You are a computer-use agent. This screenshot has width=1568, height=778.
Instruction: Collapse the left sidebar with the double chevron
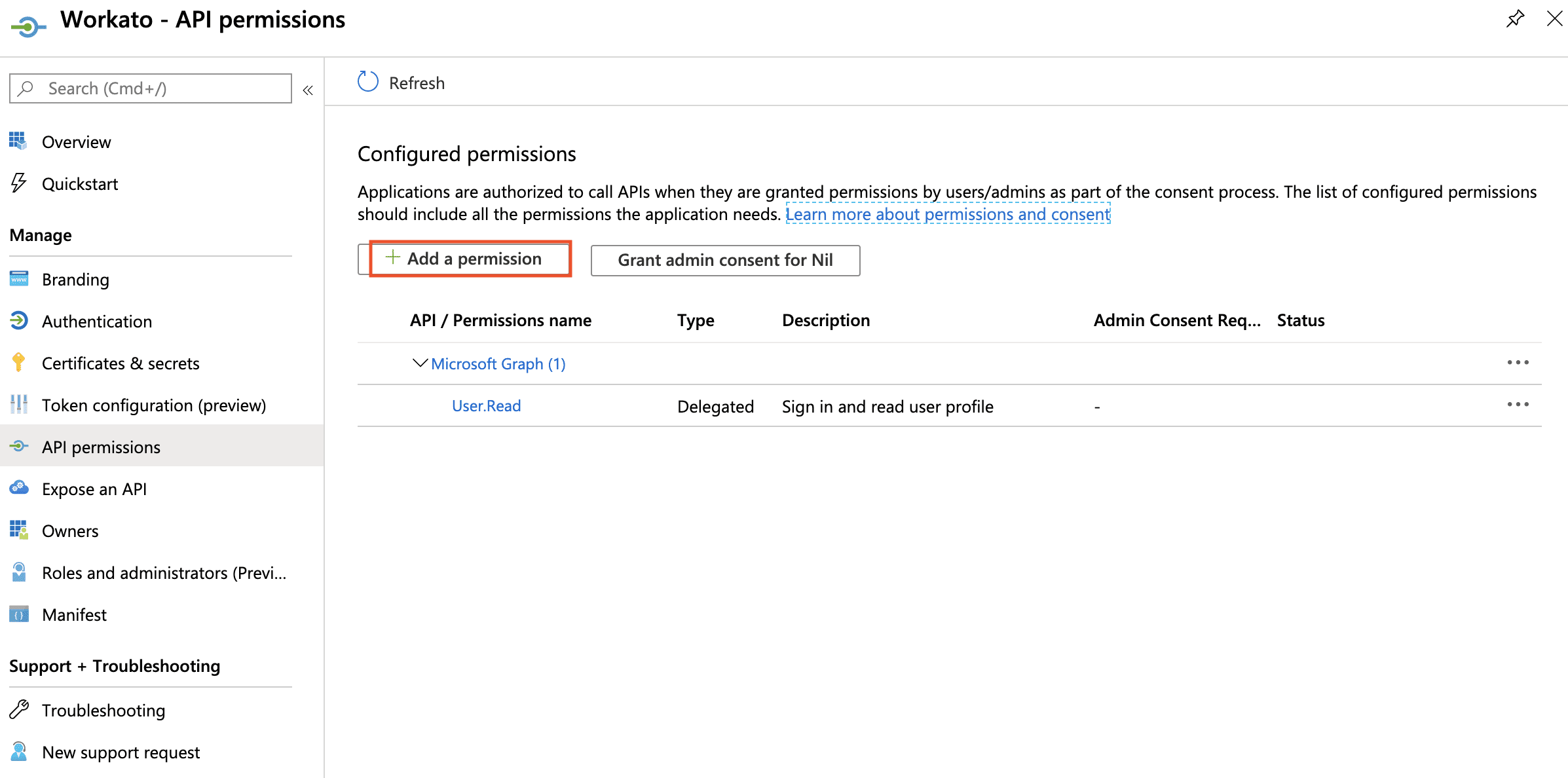(x=308, y=90)
